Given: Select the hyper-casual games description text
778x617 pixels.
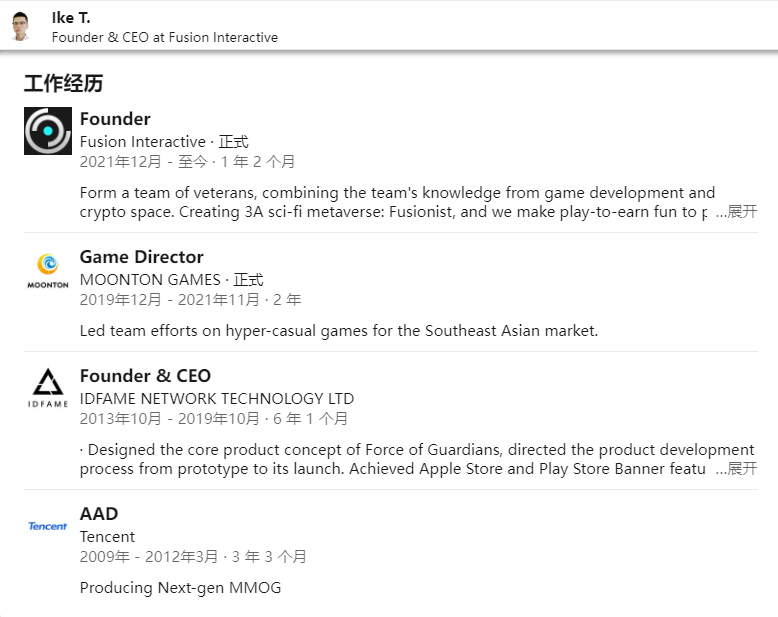Looking at the screenshot, I should [339, 330].
